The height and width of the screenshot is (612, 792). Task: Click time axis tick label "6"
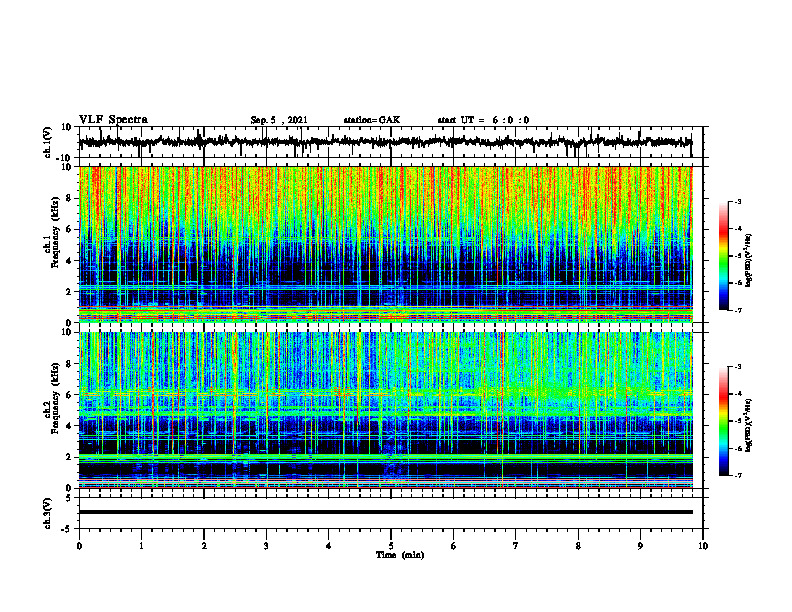tap(454, 546)
